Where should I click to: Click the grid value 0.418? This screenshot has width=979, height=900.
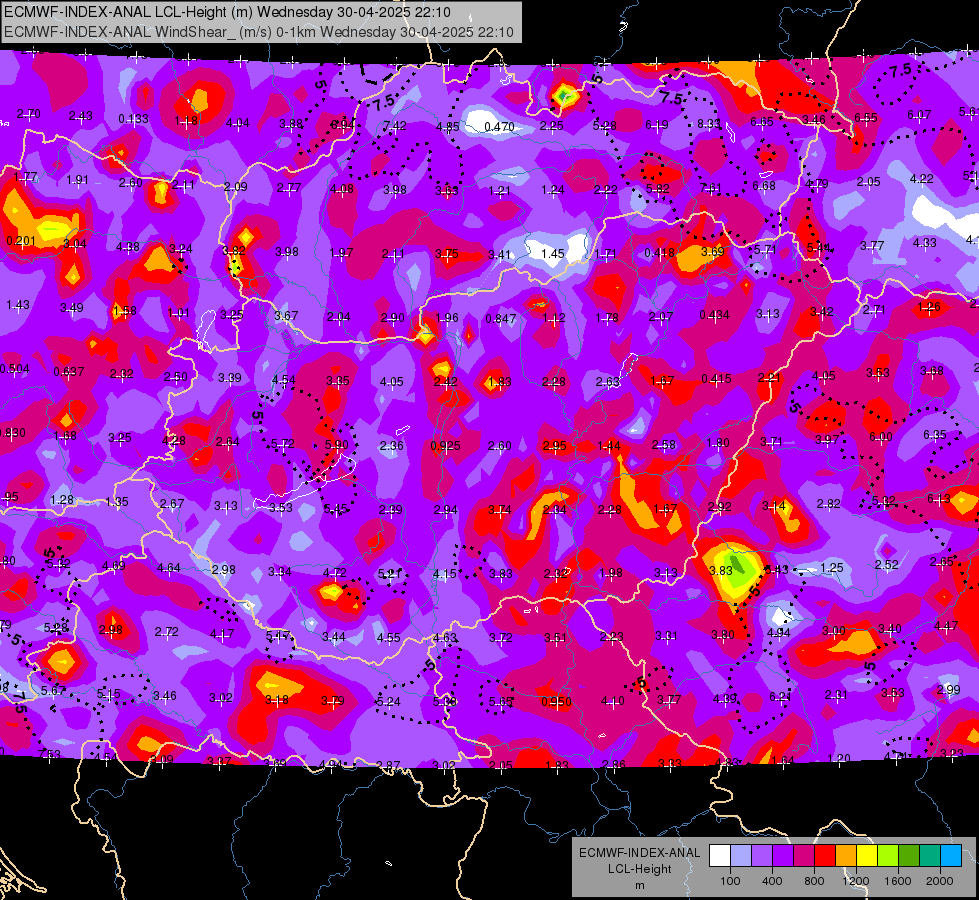click(x=659, y=252)
